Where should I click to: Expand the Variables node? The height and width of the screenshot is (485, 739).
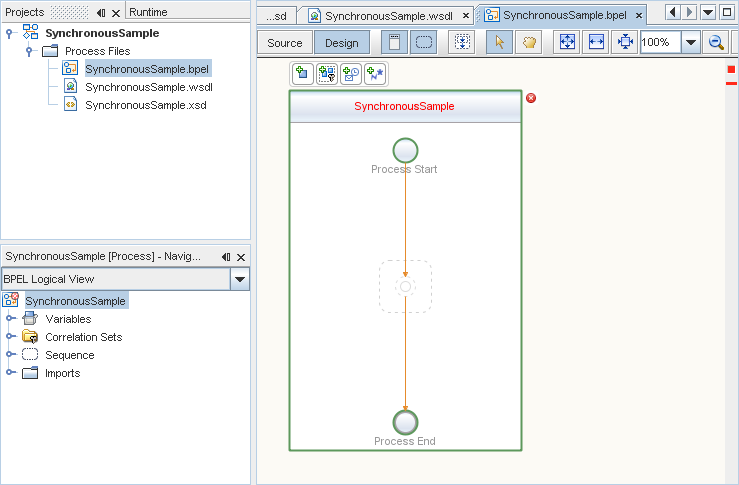[x=10, y=319]
